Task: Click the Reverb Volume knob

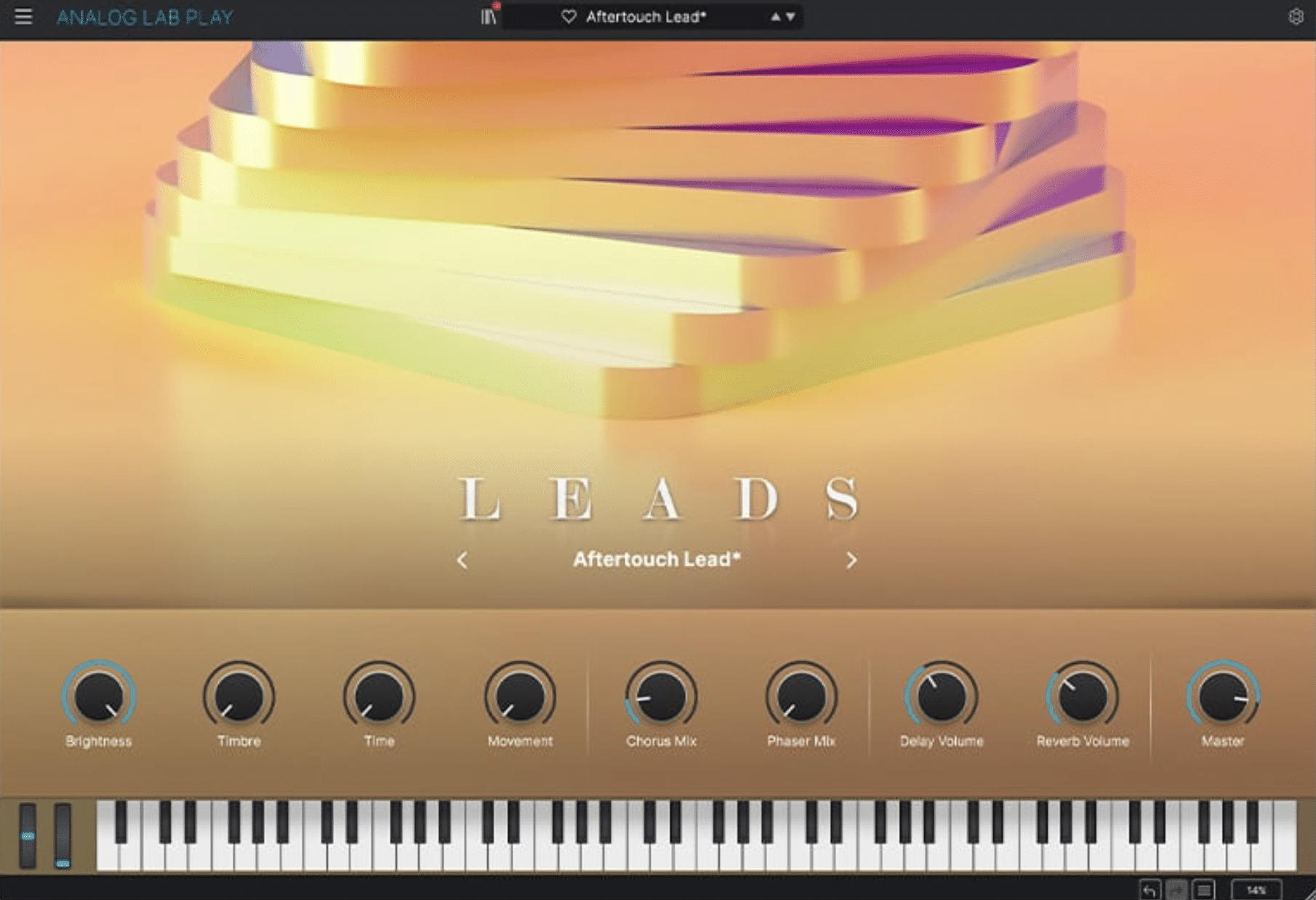Action: [x=1083, y=696]
